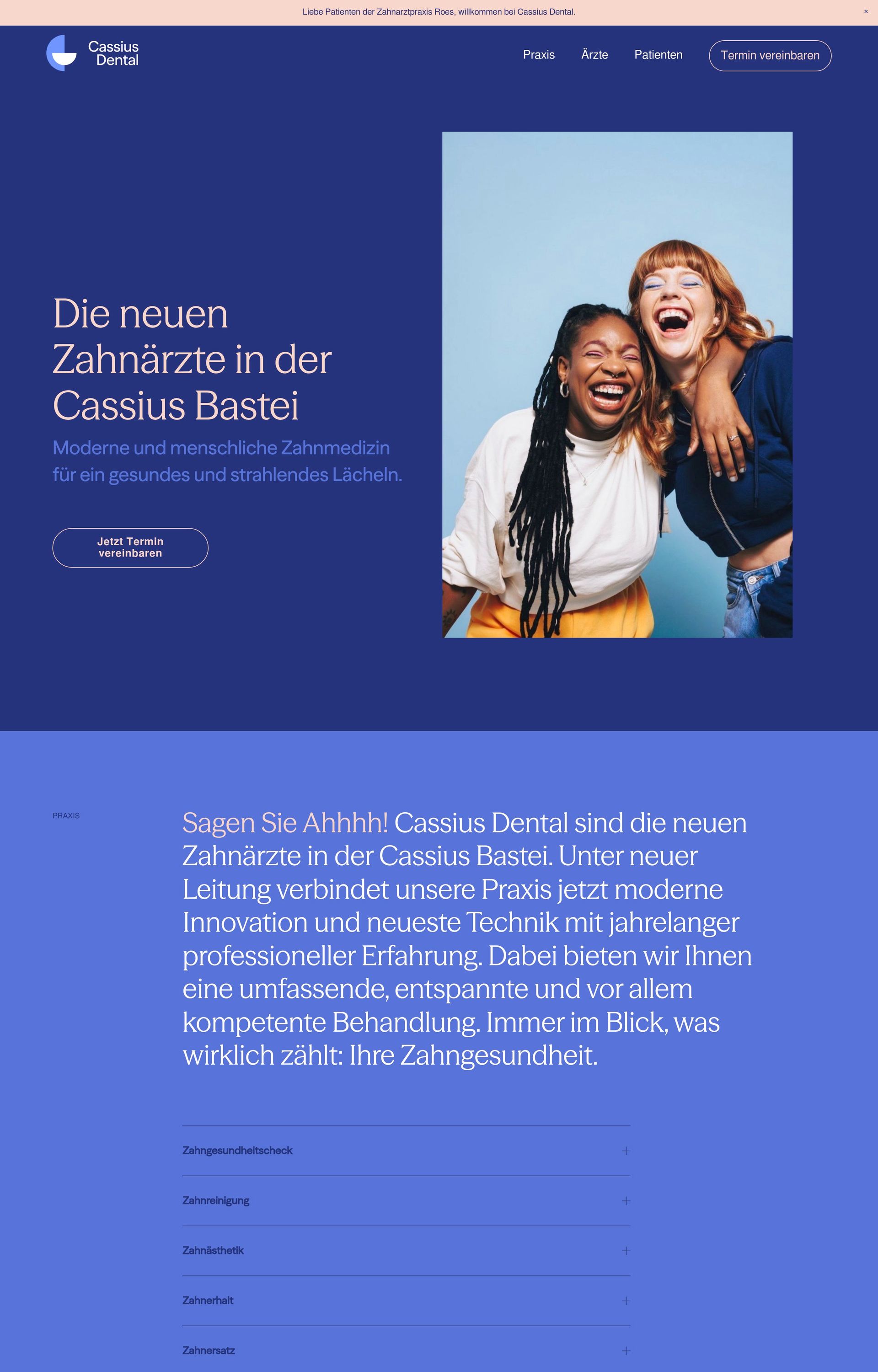
Task: Open the Zahnersatz accordion label
Action: (x=208, y=1351)
